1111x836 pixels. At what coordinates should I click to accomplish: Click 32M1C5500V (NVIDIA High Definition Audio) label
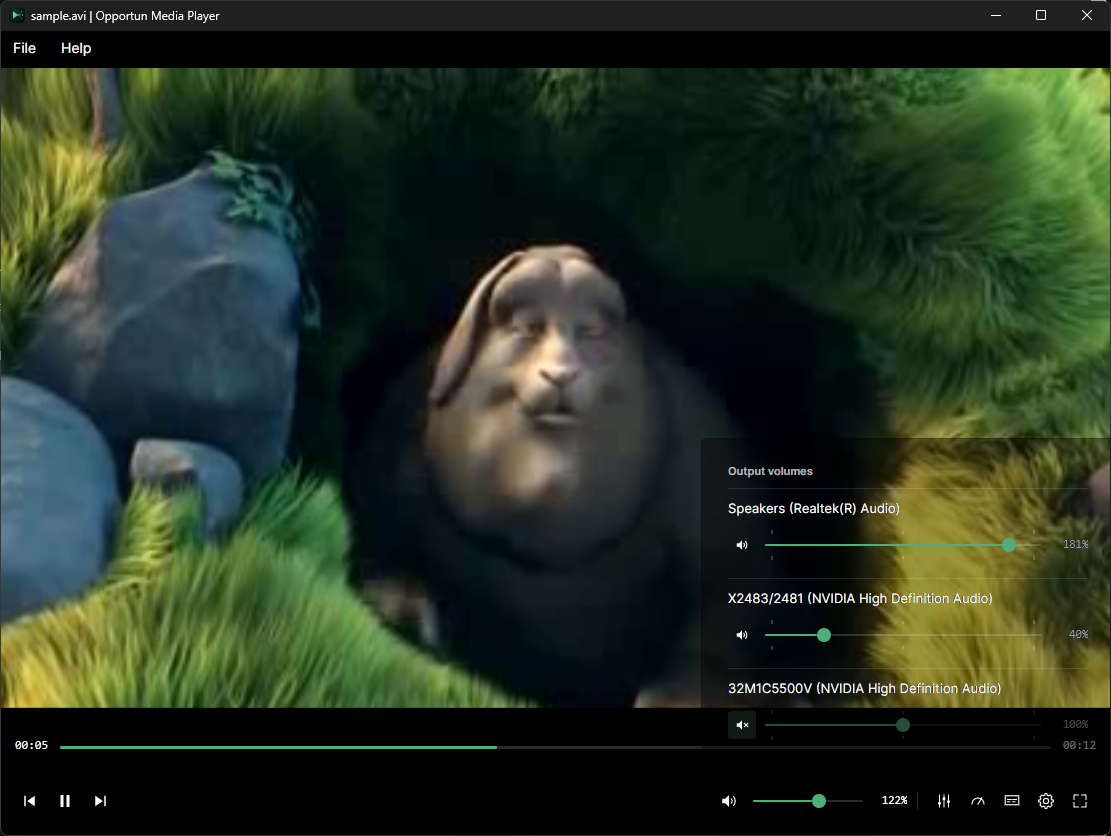(864, 689)
